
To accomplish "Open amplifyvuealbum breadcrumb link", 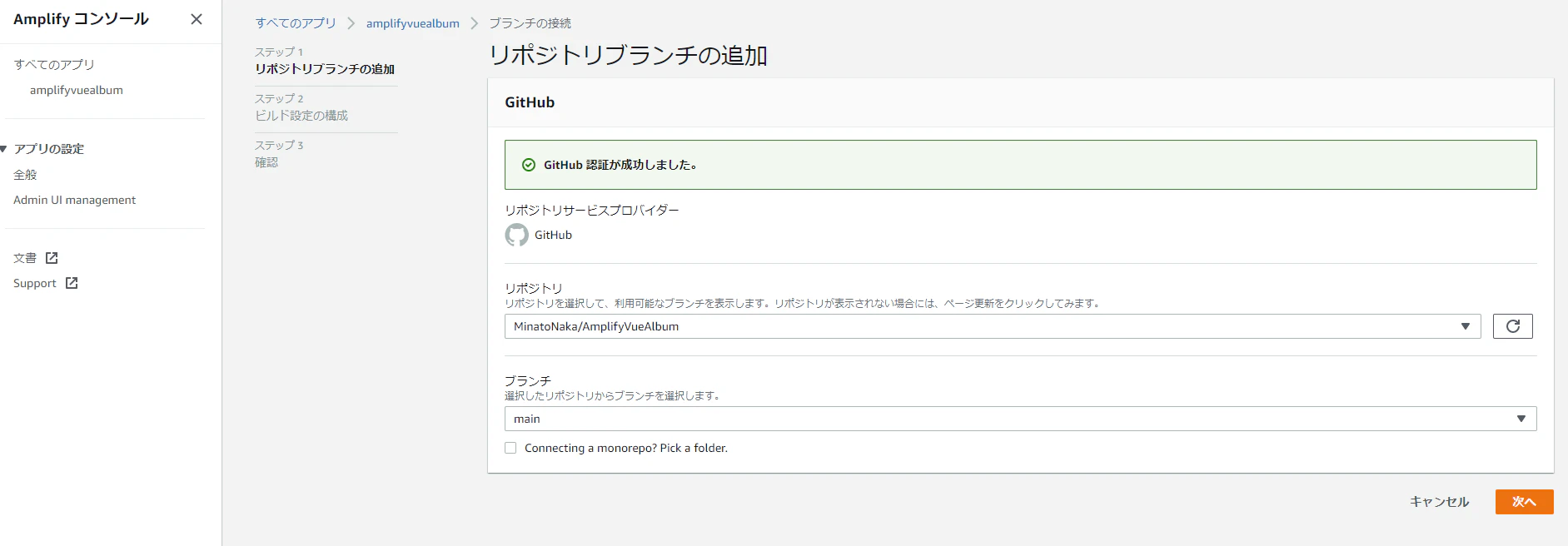I will (413, 23).
